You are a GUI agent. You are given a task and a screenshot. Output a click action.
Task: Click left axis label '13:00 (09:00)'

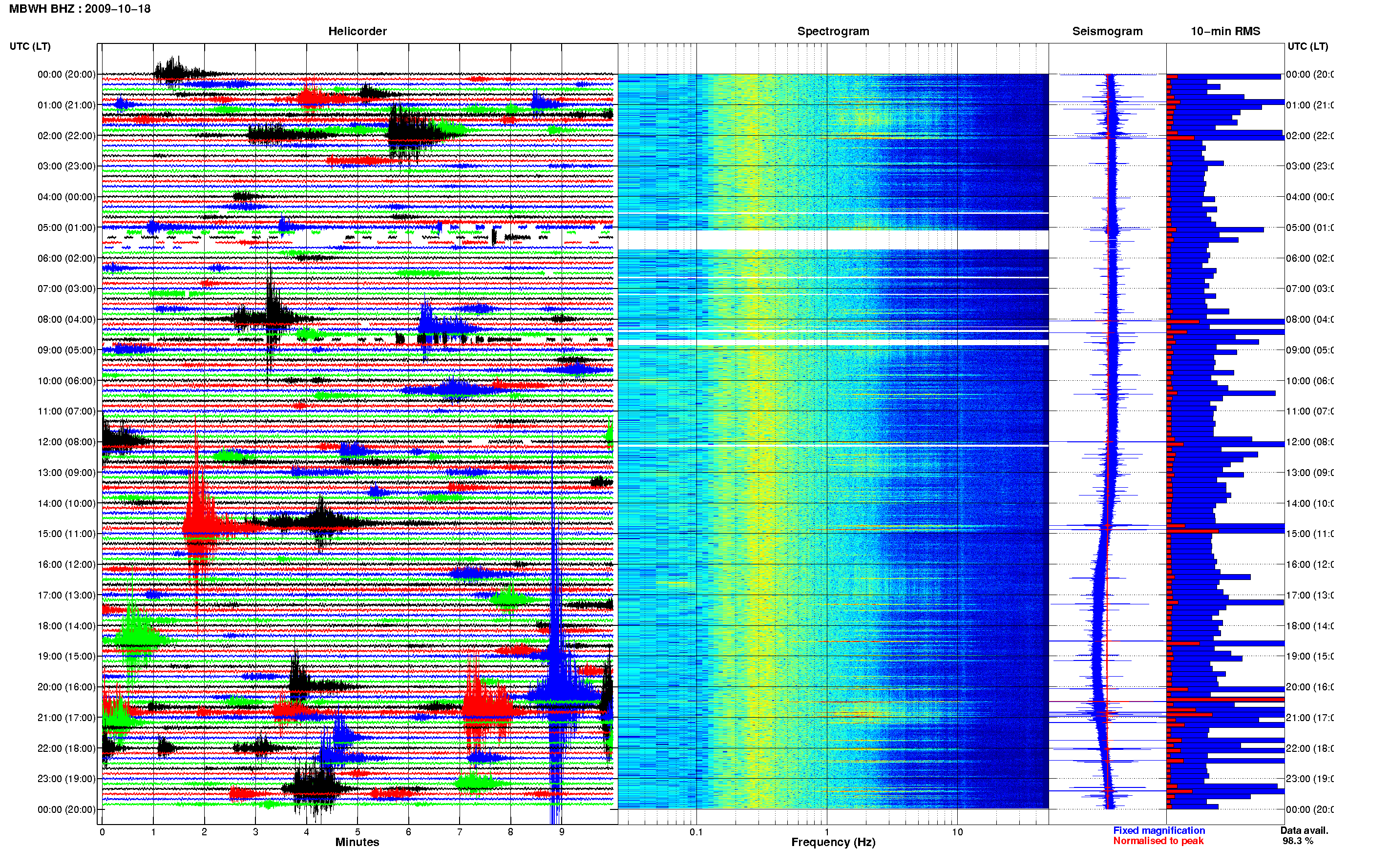[66, 473]
